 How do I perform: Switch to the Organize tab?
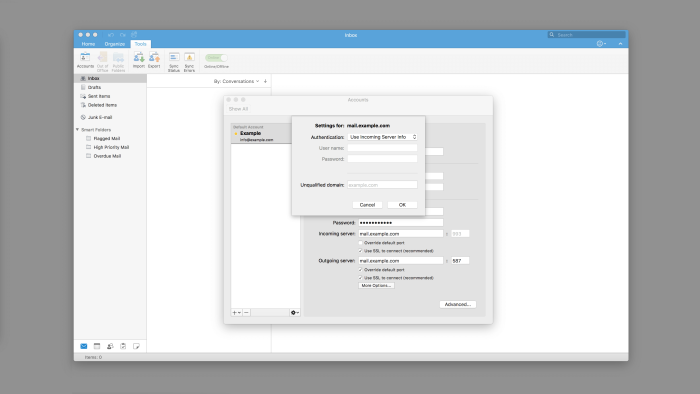click(x=115, y=44)
